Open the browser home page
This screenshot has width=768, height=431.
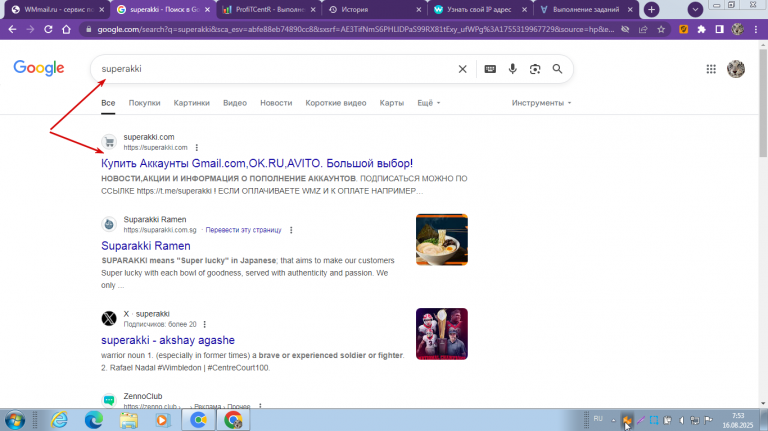(67, 29)
